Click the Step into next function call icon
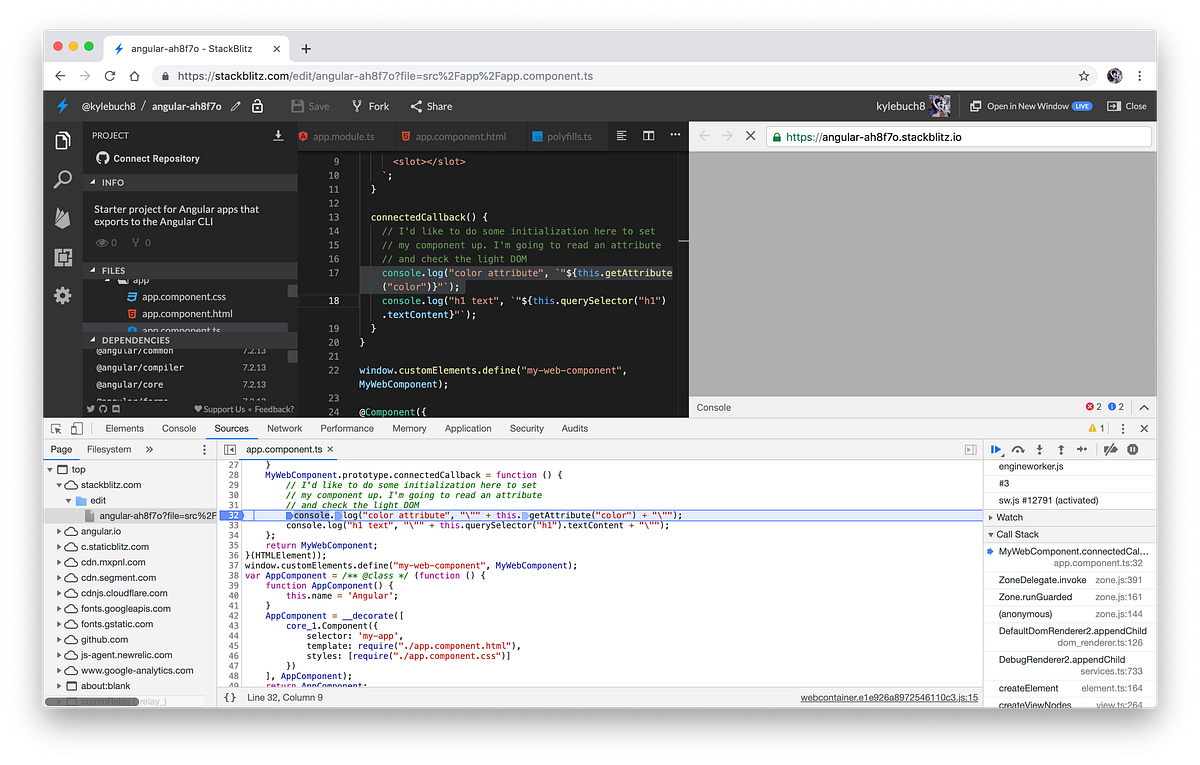The image size is (1200, 765). [1038, 449]
